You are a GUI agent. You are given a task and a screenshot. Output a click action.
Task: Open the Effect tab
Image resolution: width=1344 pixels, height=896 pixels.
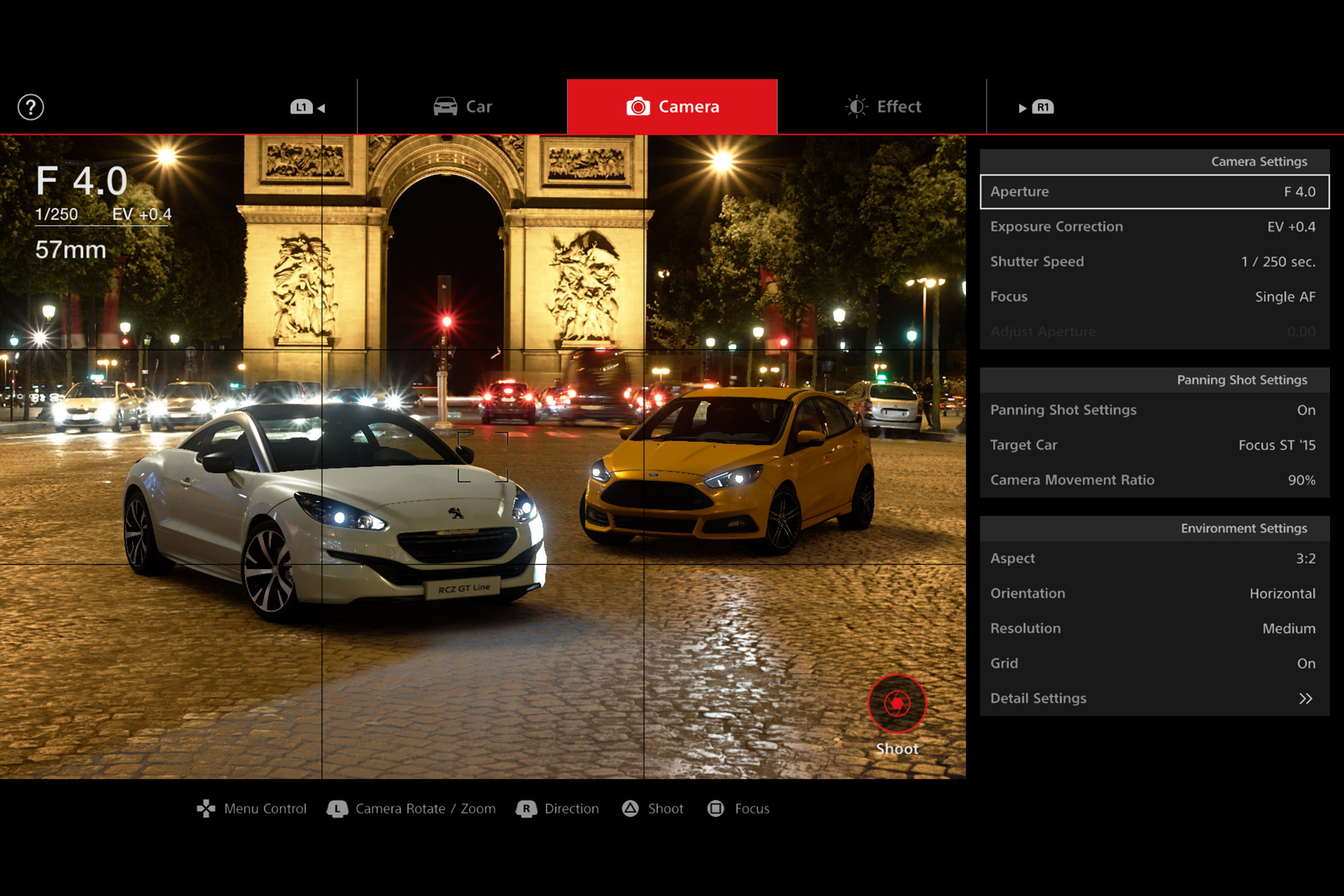pos(883,107)
